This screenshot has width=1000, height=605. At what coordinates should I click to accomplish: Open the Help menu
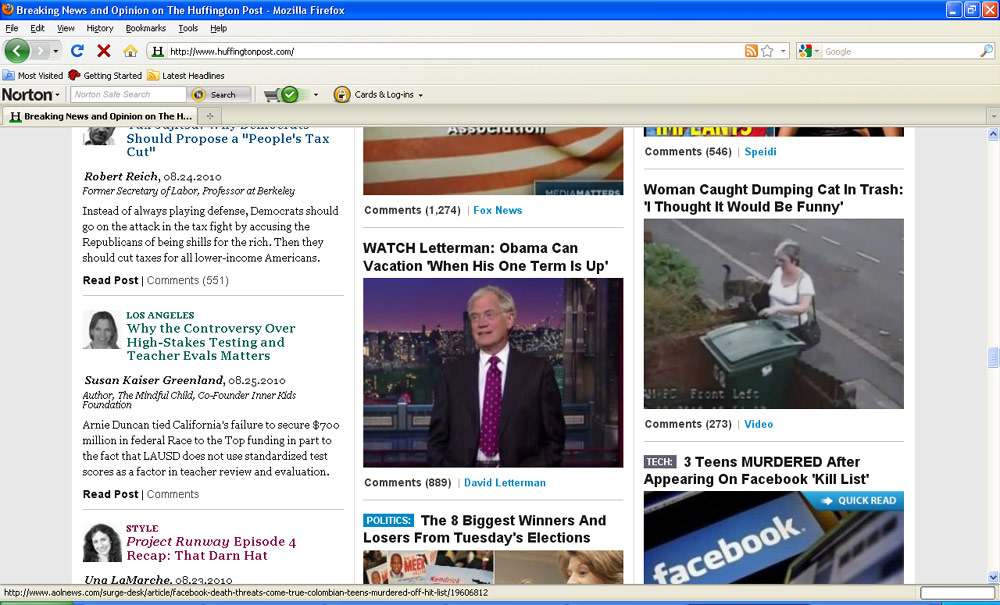pos(218,28)
